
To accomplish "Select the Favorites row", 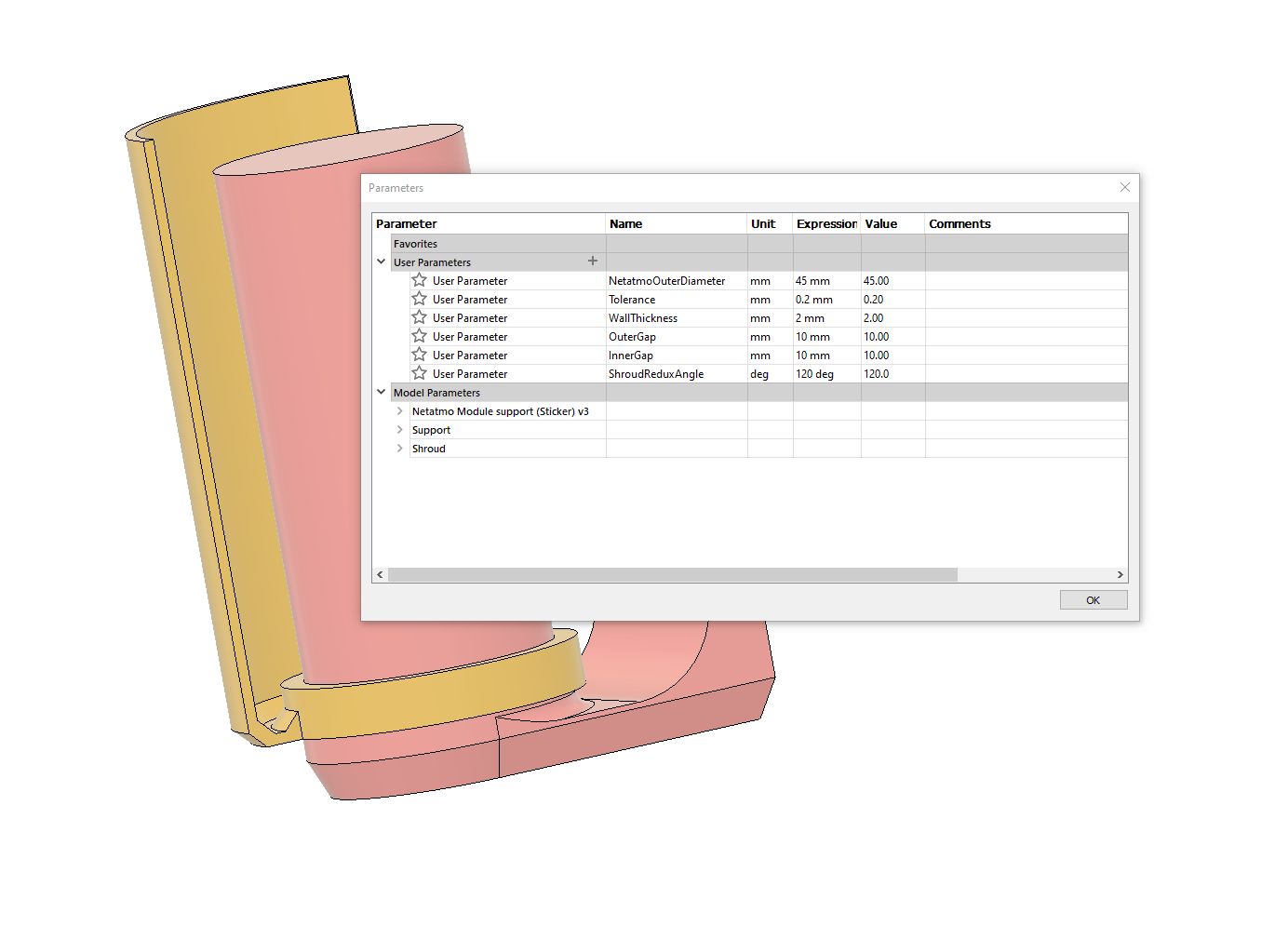I will (416, 244).
